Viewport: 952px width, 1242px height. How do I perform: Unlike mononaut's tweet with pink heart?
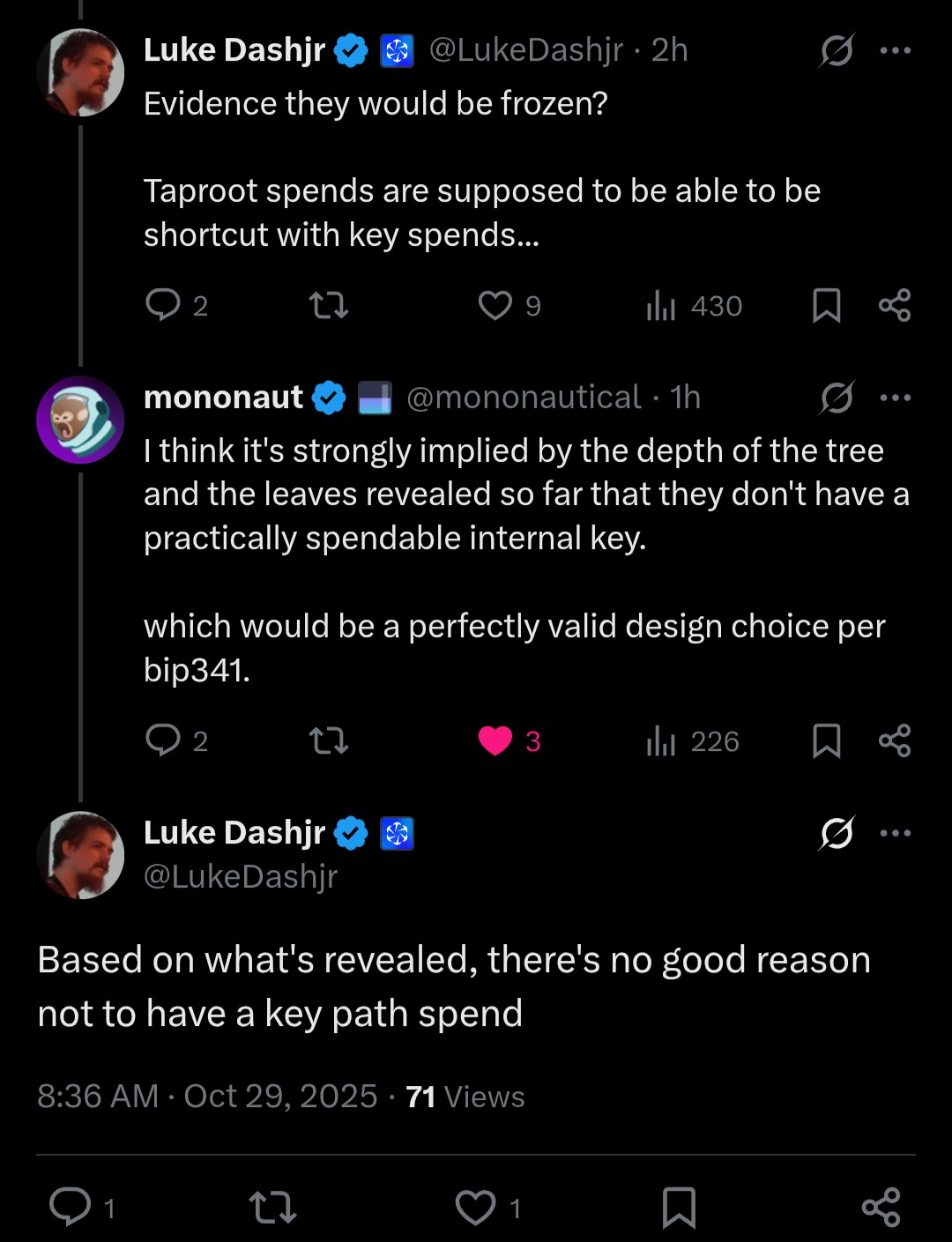(x=495, y=740)
